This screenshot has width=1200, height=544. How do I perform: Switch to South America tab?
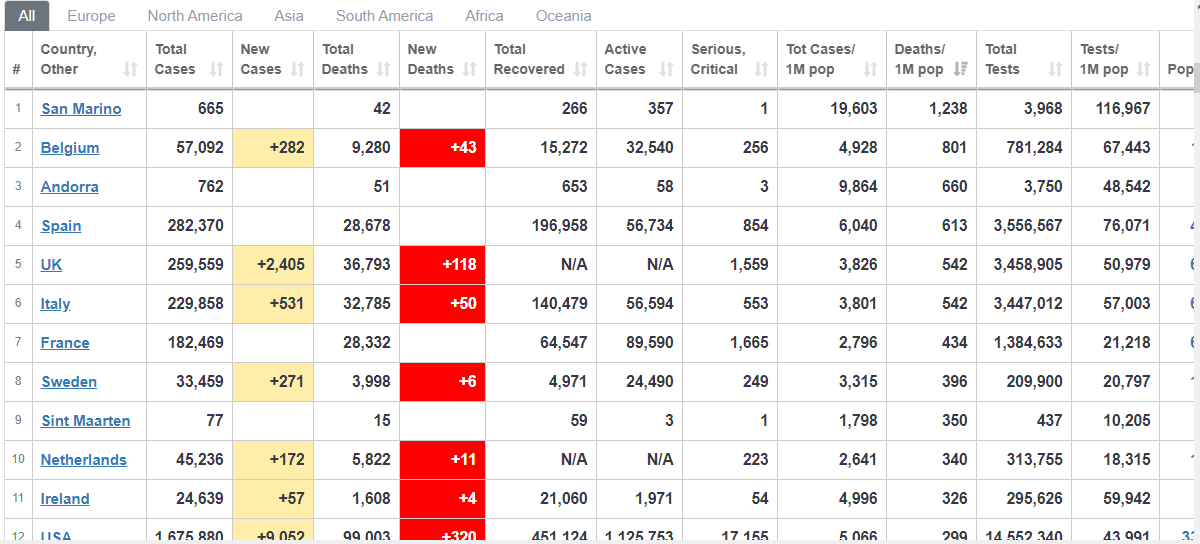tap(385, 16)
